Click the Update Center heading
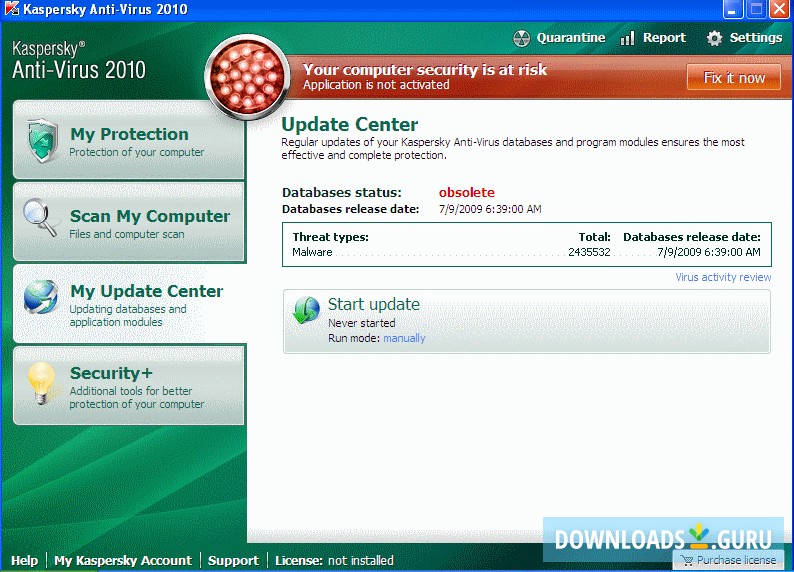This screenshot has width=794, height=572. pyautogui.click(x=349, y=125)
